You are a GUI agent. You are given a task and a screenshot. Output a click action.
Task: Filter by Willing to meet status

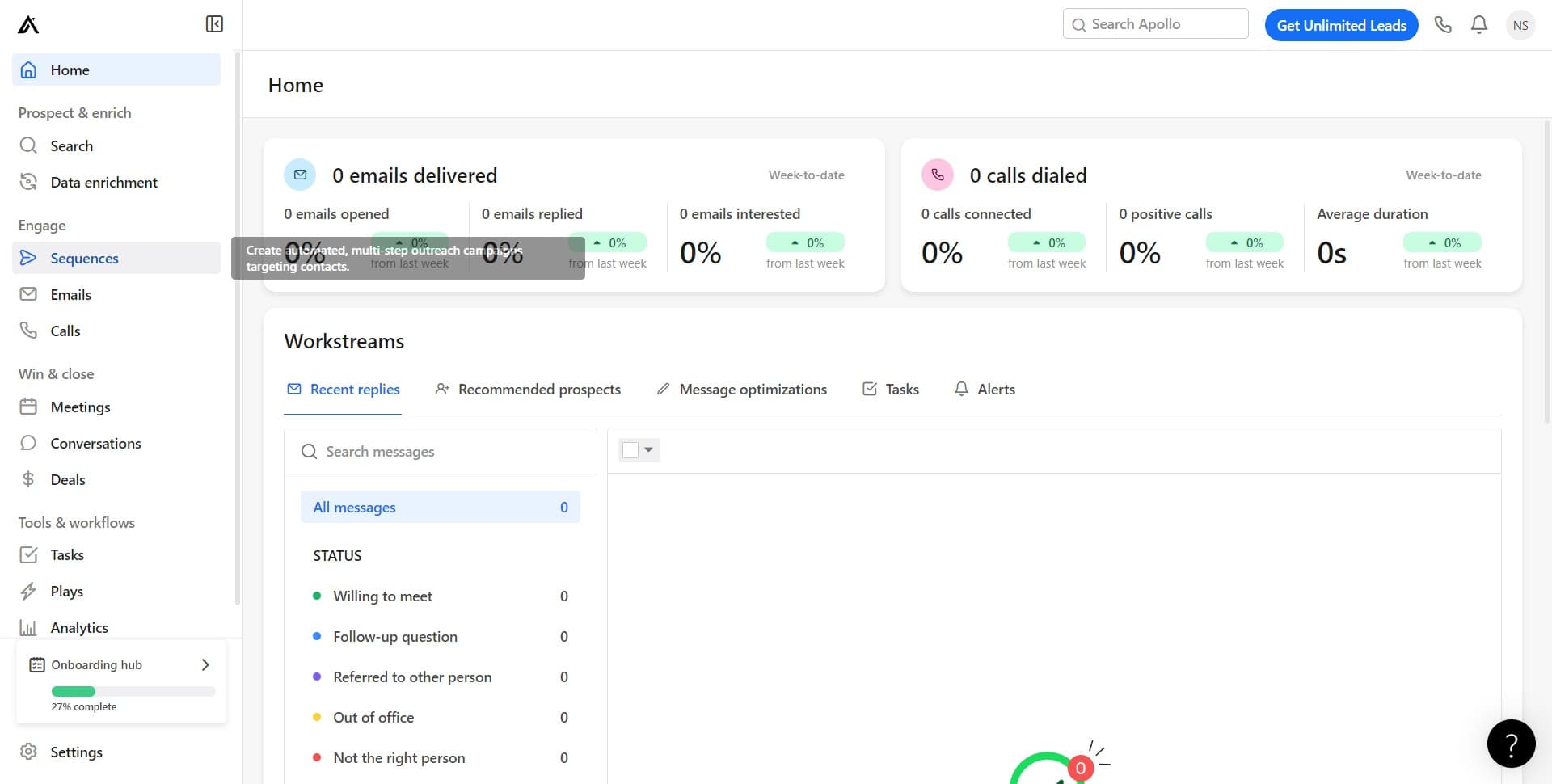coord(382,596)
